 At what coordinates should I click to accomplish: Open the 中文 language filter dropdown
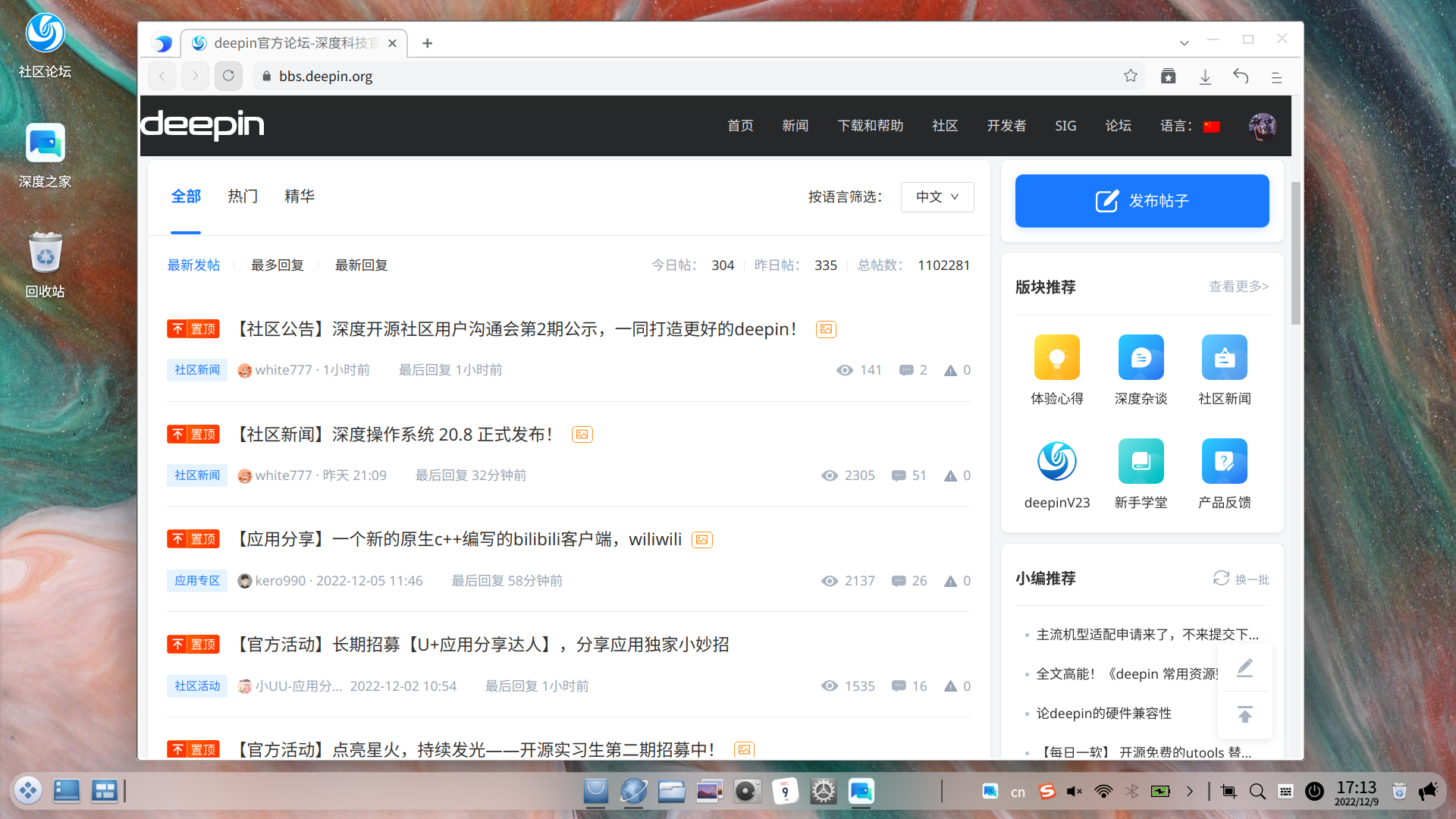[x=937, y=197]
